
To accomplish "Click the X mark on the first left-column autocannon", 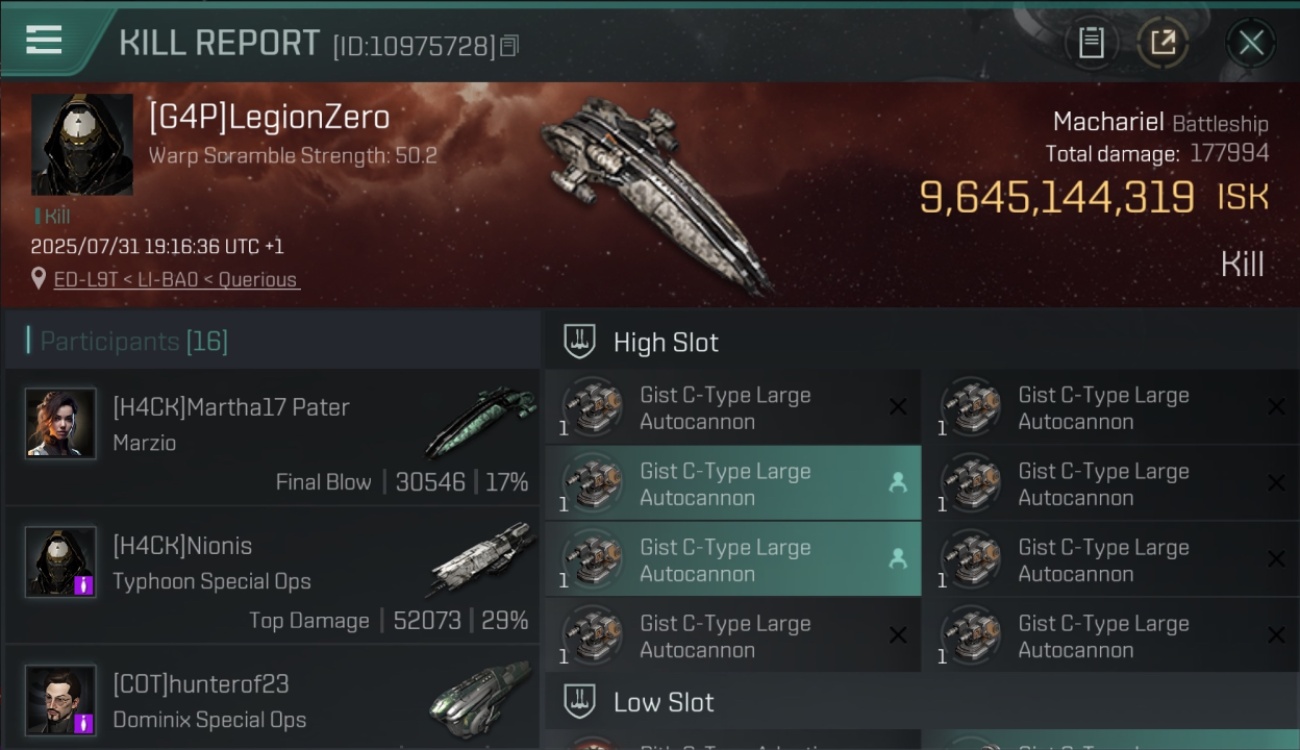I will point(897,407).
